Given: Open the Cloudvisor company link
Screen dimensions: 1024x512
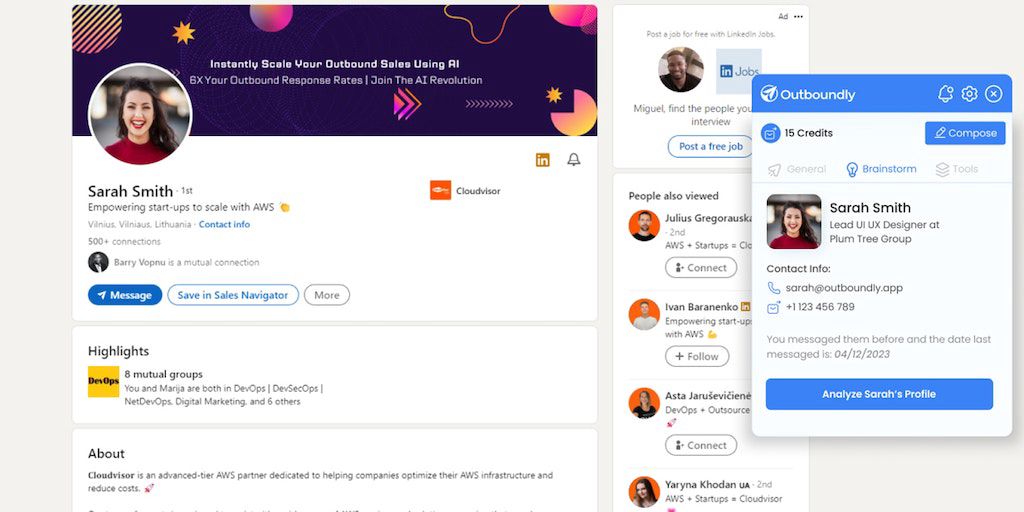Looking at the screenshot, I should pyautogui.click(x=478, y=191).
